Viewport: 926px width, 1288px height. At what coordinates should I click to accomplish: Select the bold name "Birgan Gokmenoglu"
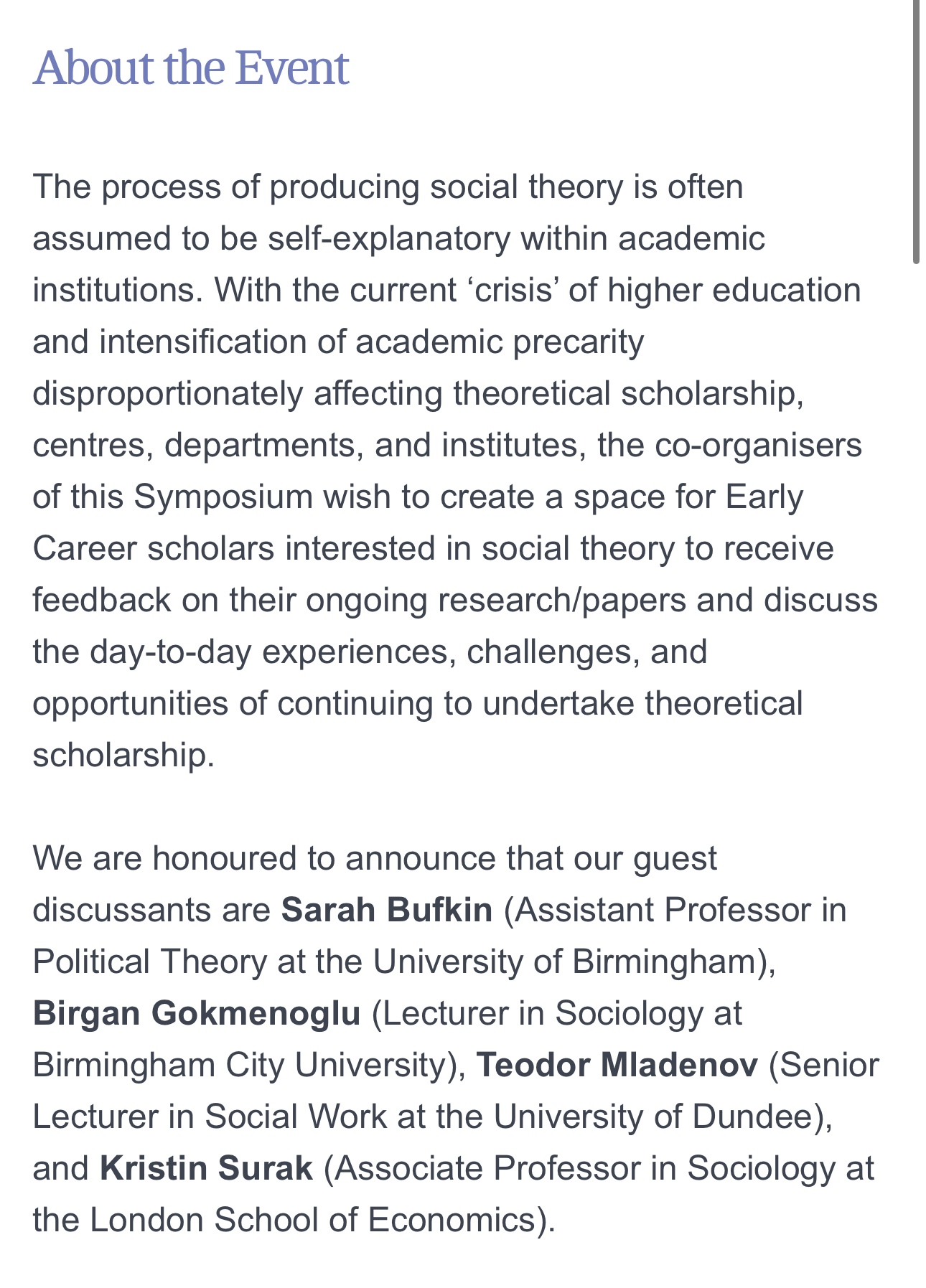[x=197, y=1013]
